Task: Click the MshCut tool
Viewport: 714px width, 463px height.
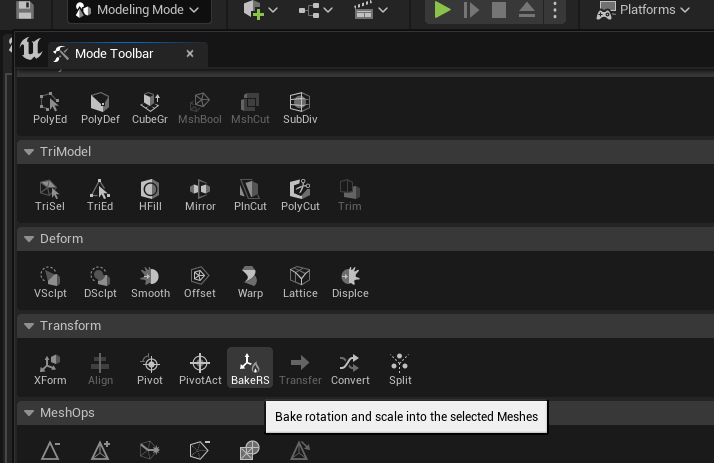Action: pyautogui.click(x=250, y=108)
